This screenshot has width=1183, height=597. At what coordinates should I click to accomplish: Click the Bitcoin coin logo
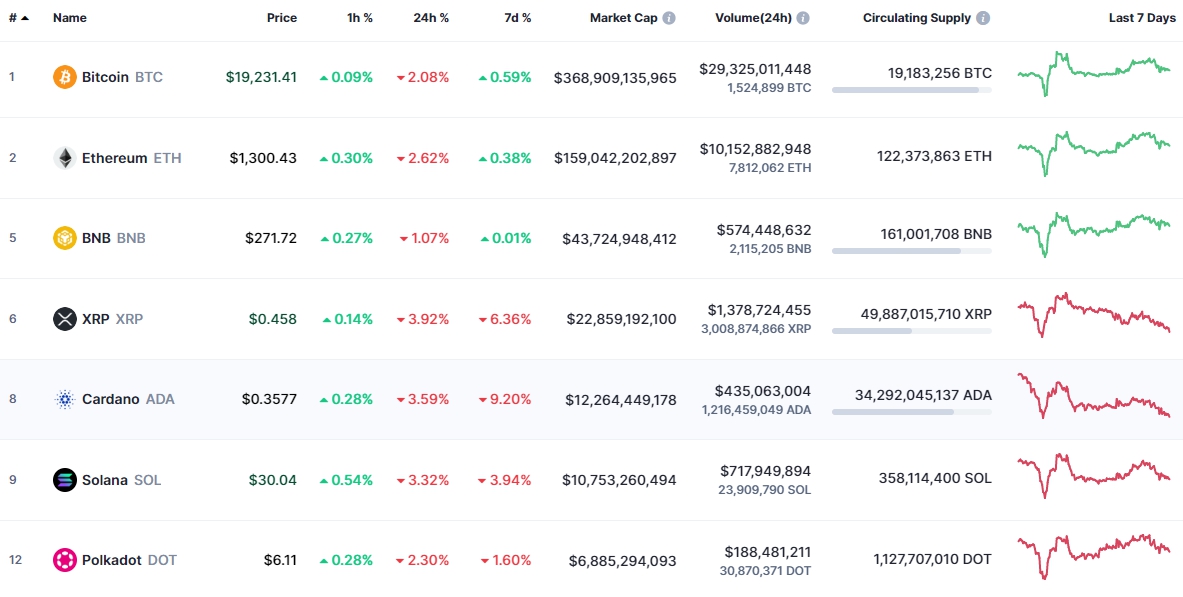pos(65,77)
